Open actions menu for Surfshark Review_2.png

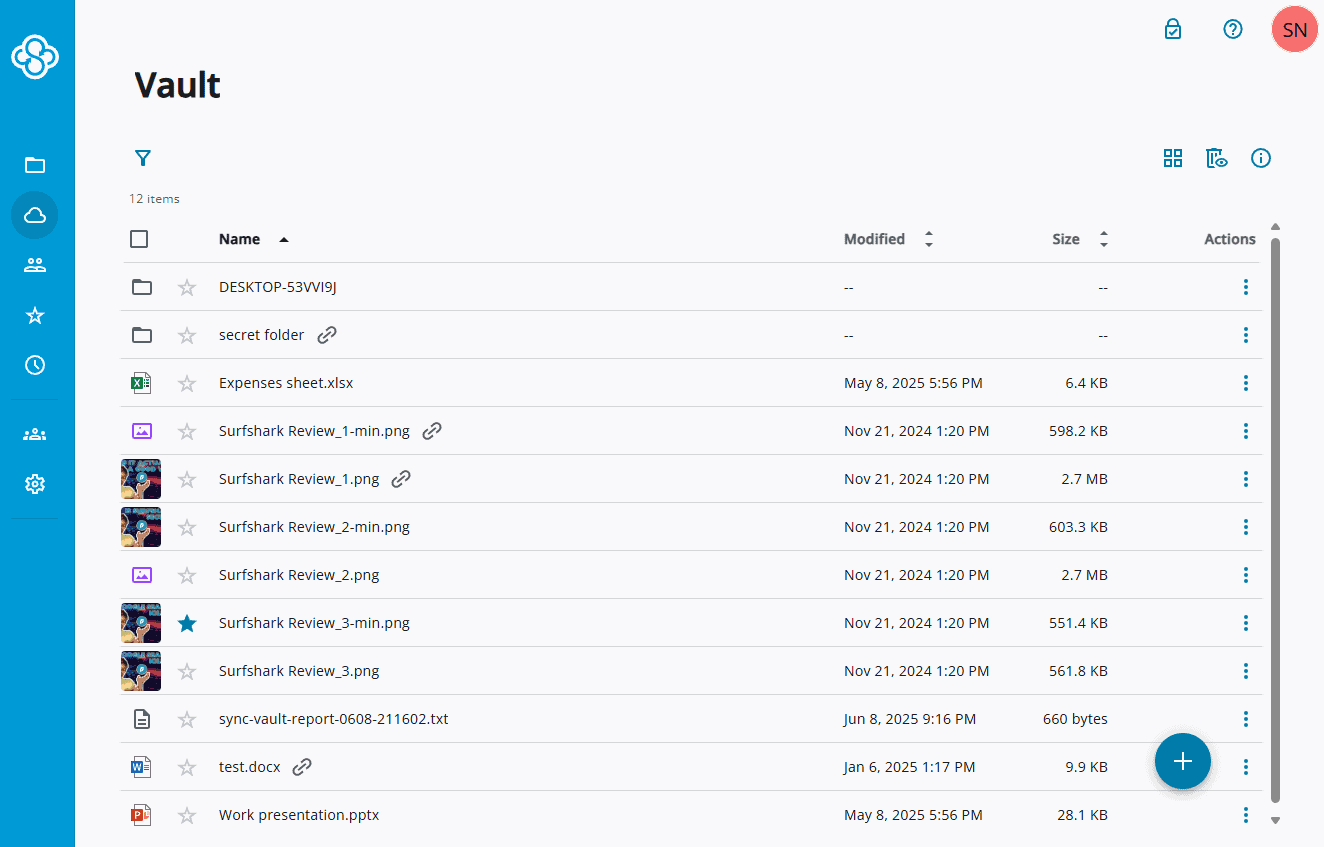tap(1246, 575)
